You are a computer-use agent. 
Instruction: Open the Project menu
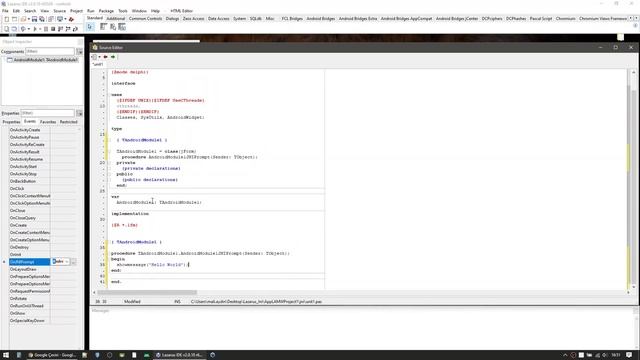click(x=76, y=11)
